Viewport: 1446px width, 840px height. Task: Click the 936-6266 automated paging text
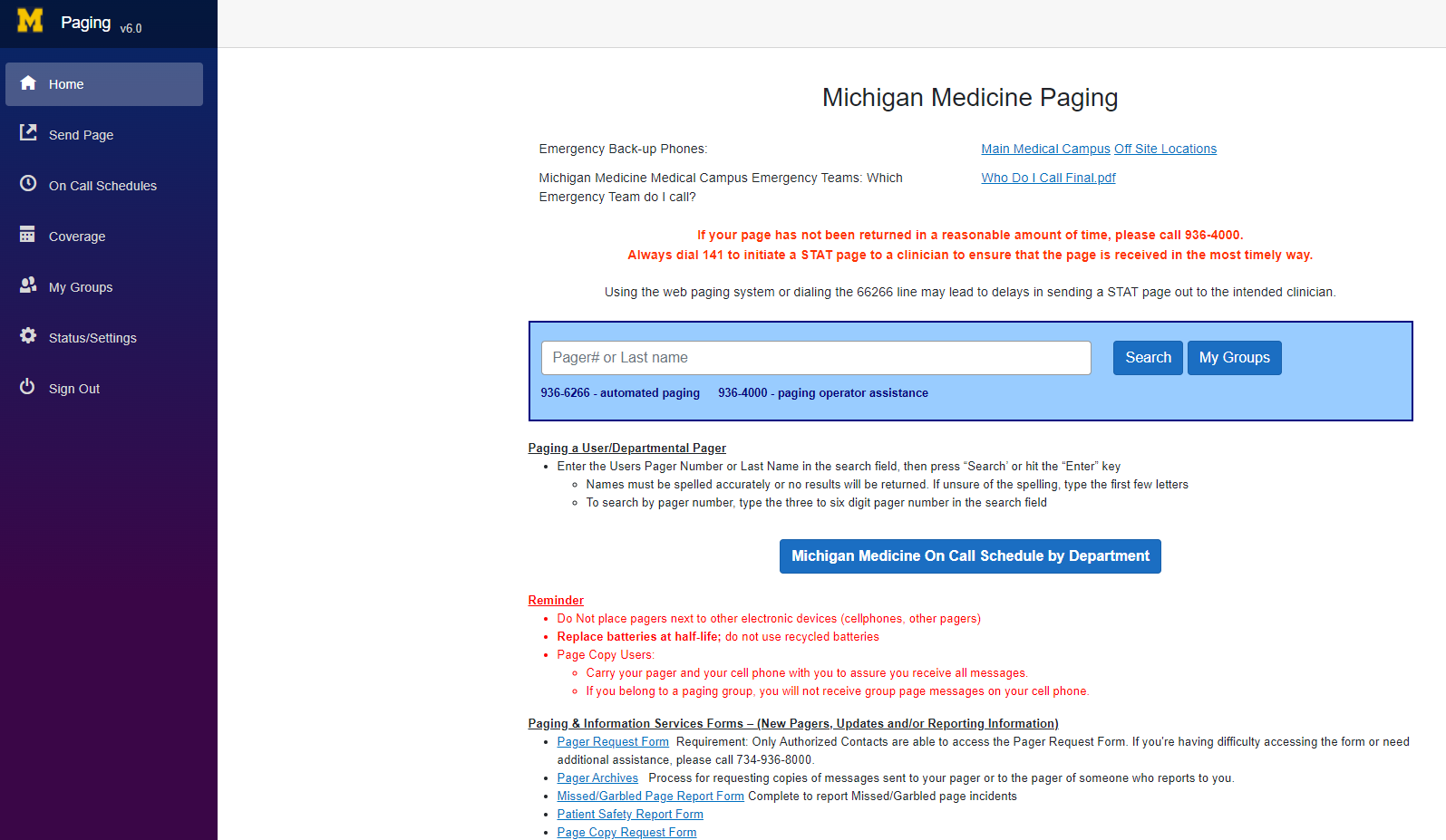[620, 393]
